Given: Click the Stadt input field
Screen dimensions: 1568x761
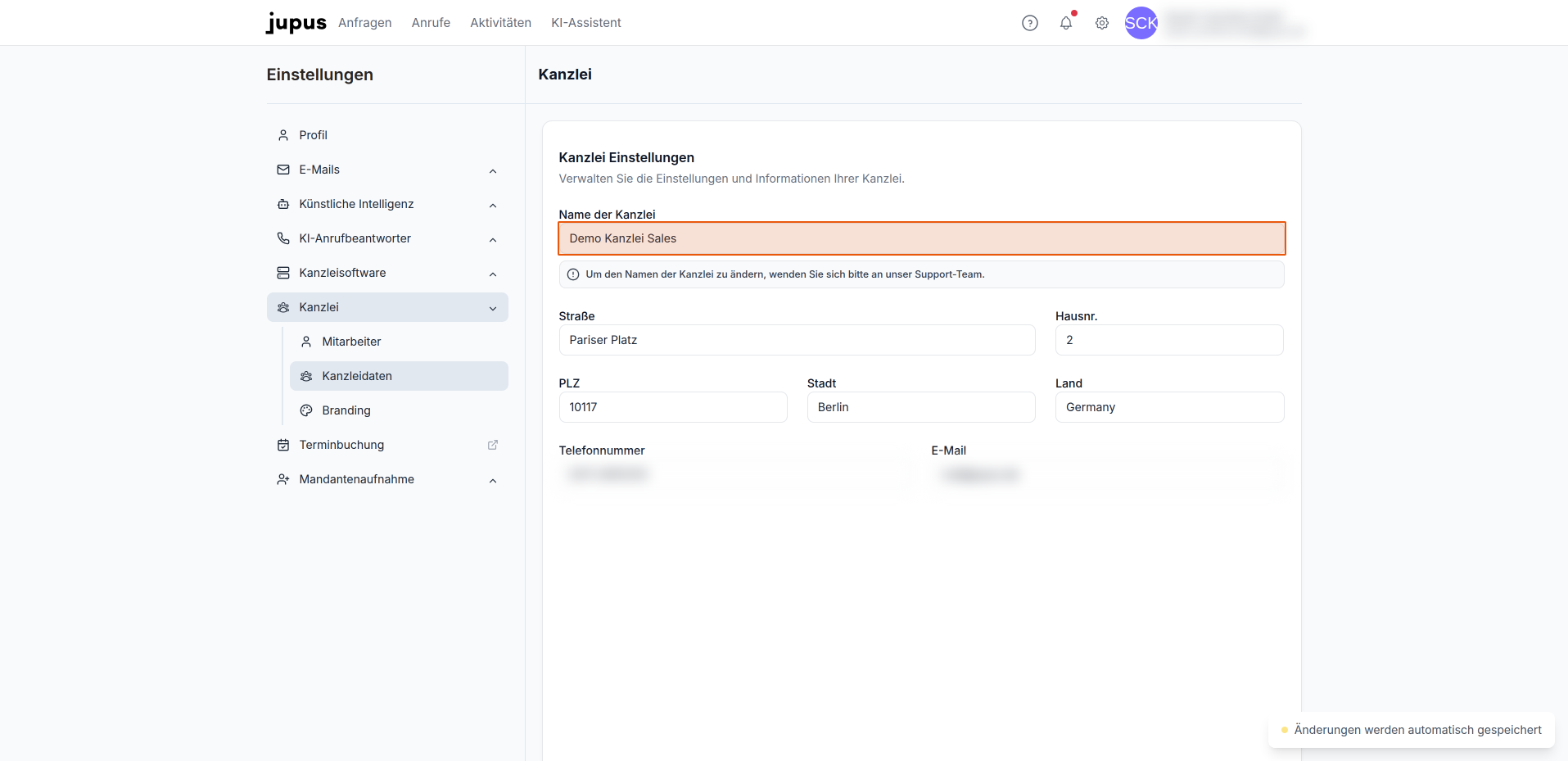Looking at the screenshot, I should pos(921,407).
